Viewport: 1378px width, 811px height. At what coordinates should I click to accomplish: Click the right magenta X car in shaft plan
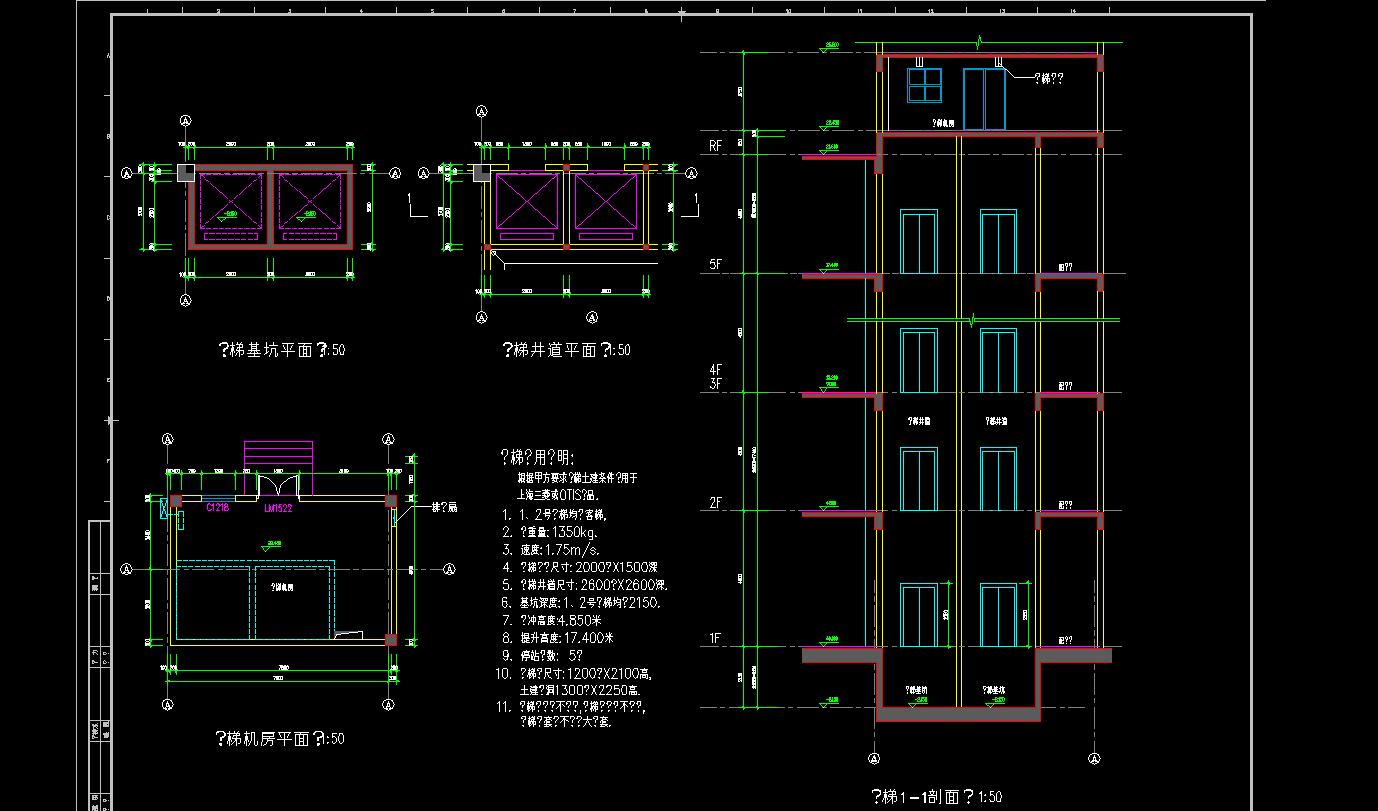(605, 202)
